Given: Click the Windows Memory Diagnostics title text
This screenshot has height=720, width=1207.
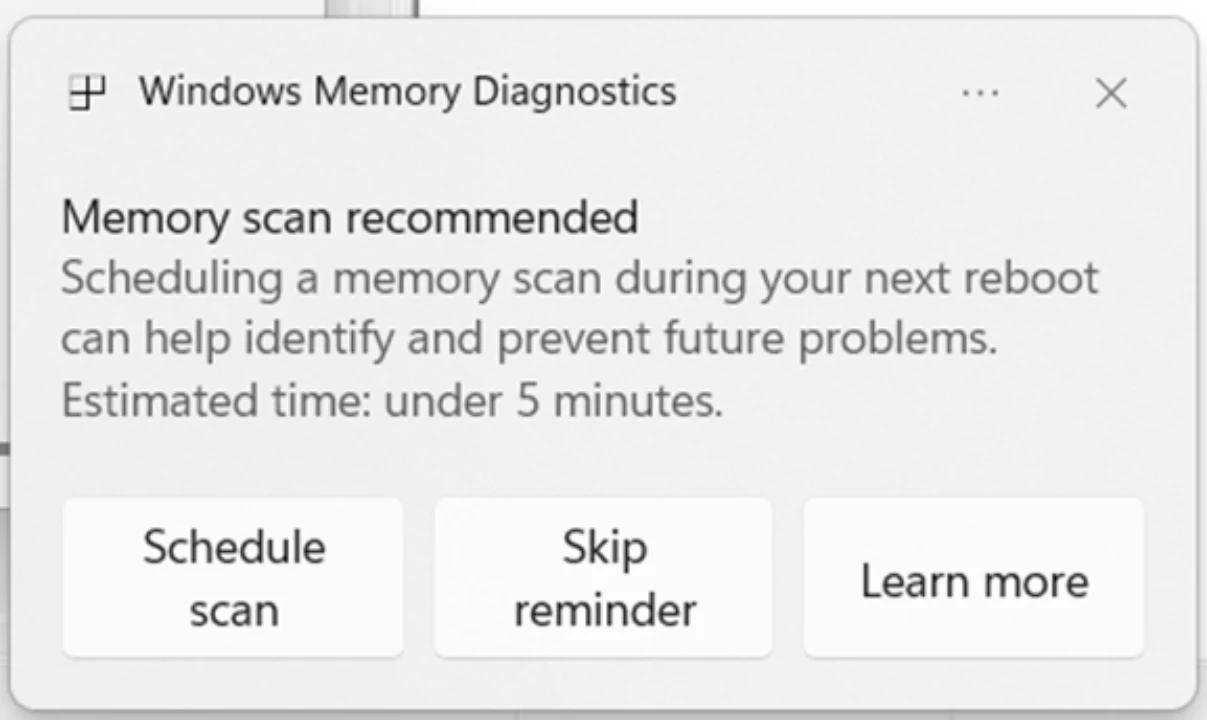Looking at the screenshot, I should point(408,92).
